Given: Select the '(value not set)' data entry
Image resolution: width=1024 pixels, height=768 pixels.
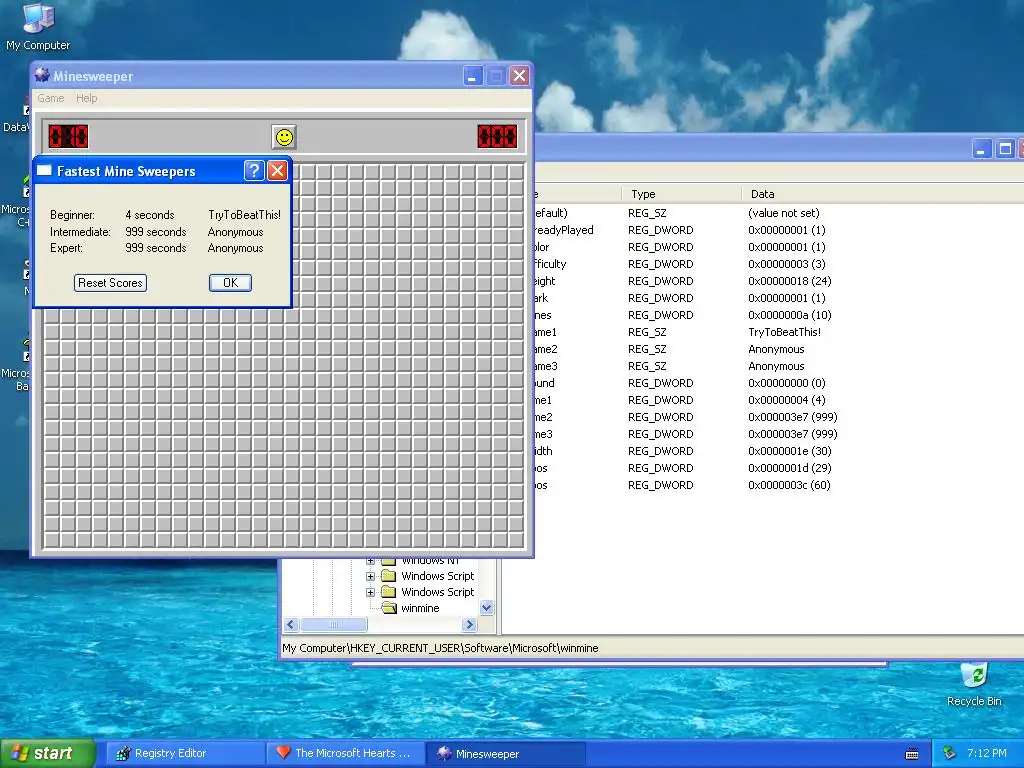Looking at the screenshot, I should click(x=784, y=213).
